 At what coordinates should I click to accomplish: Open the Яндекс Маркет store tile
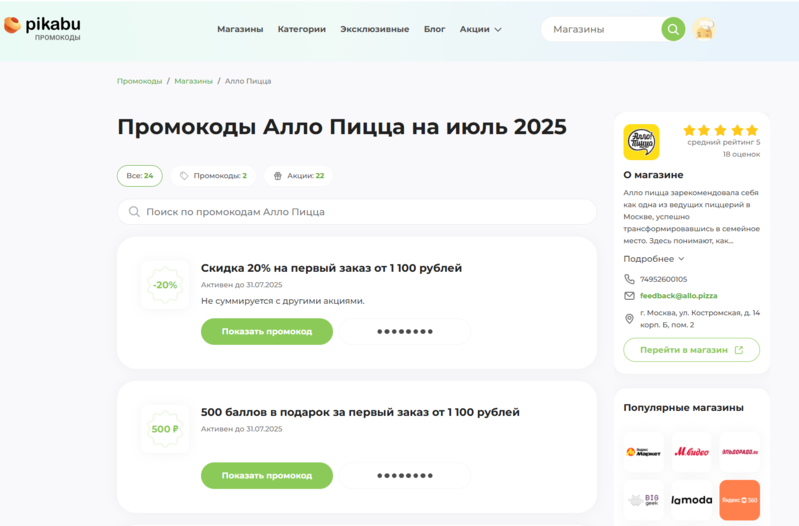(643, 452)
